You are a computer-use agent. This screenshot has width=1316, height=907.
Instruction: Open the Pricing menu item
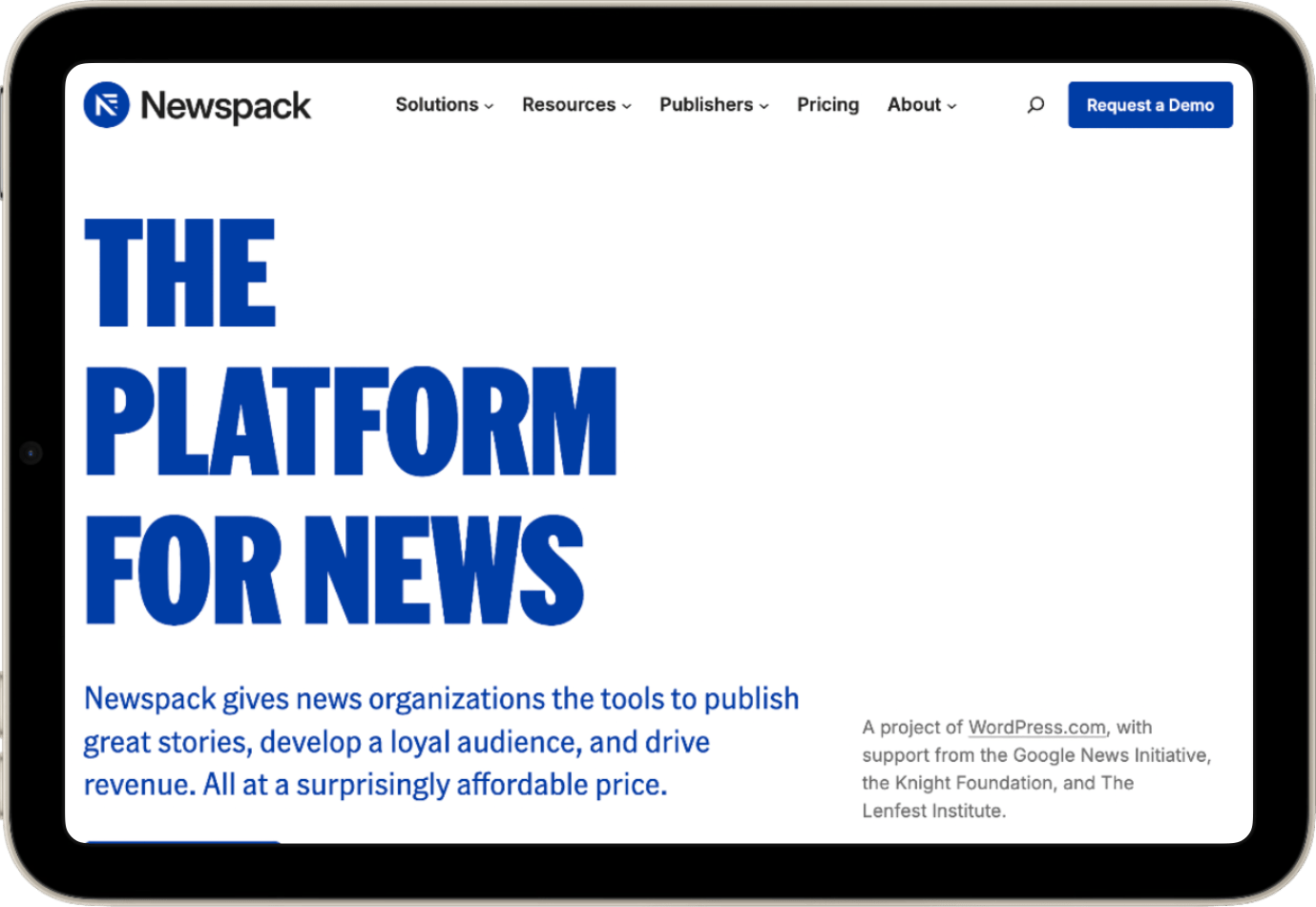(828, 105)
